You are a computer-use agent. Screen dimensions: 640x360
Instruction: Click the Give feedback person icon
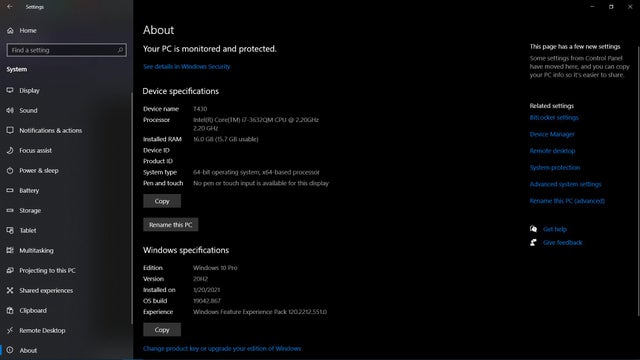click(533, 242)
